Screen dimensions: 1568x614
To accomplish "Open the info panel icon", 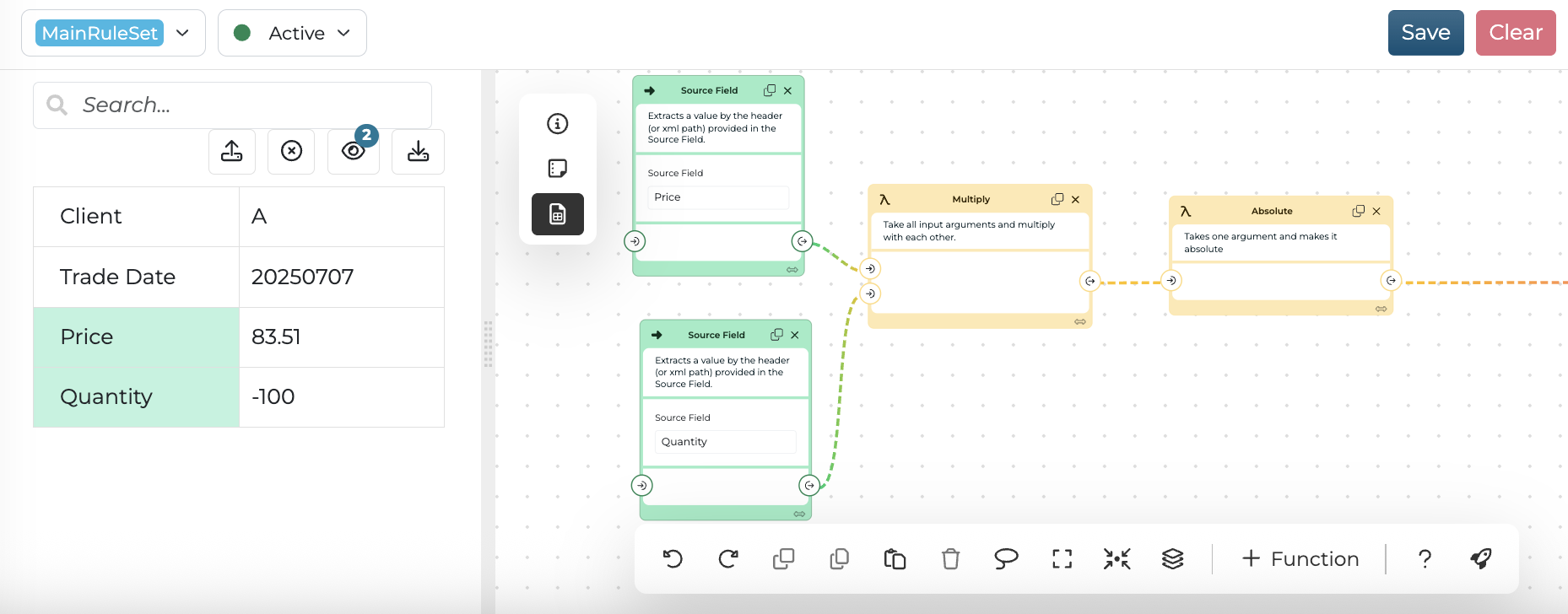I will 558,124.
